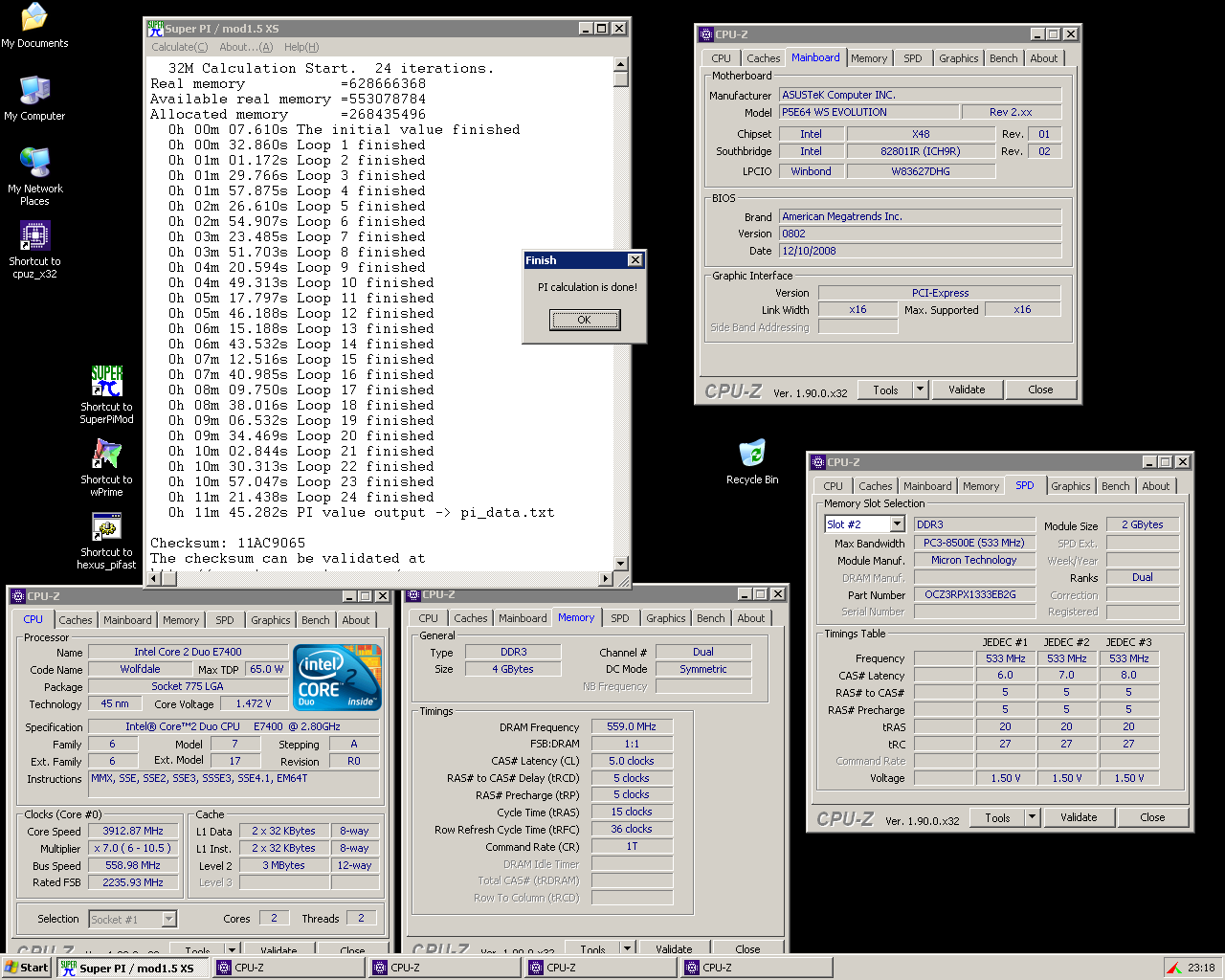Open the Calculate menu in Super PI
Viewport: 1225px width, 980px height.
(x=179, y=47)
